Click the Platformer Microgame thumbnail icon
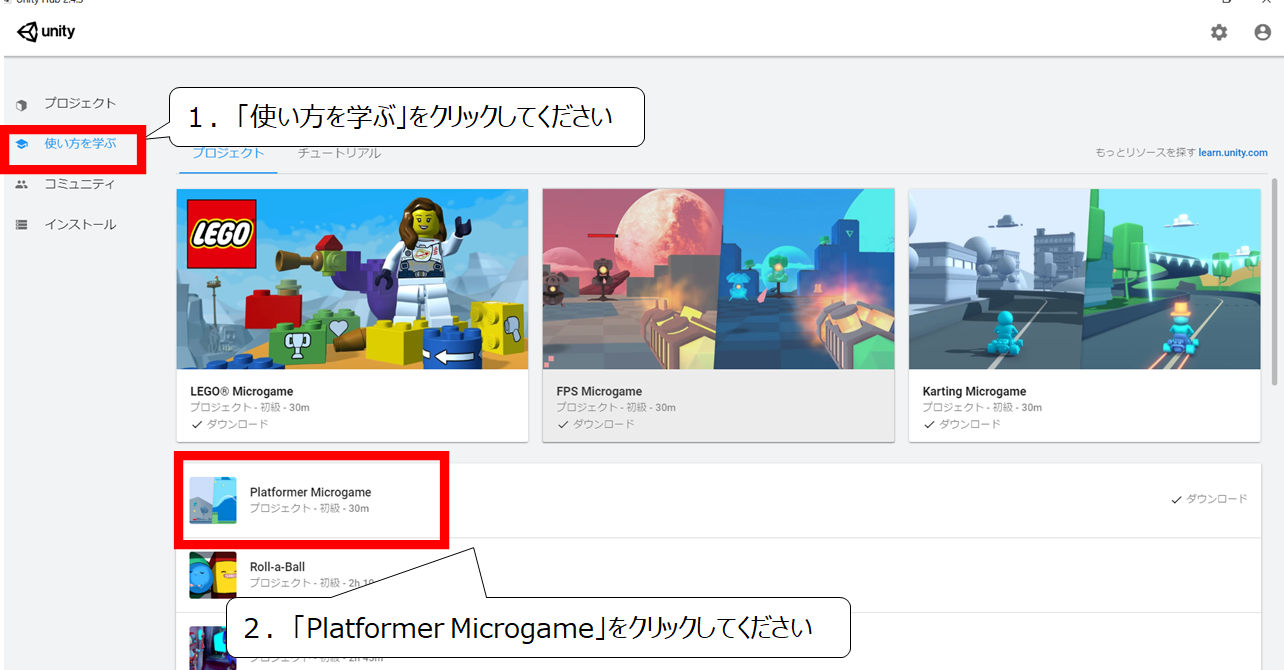The height and width of the screenshot is (670, 1284). (213, 500)
